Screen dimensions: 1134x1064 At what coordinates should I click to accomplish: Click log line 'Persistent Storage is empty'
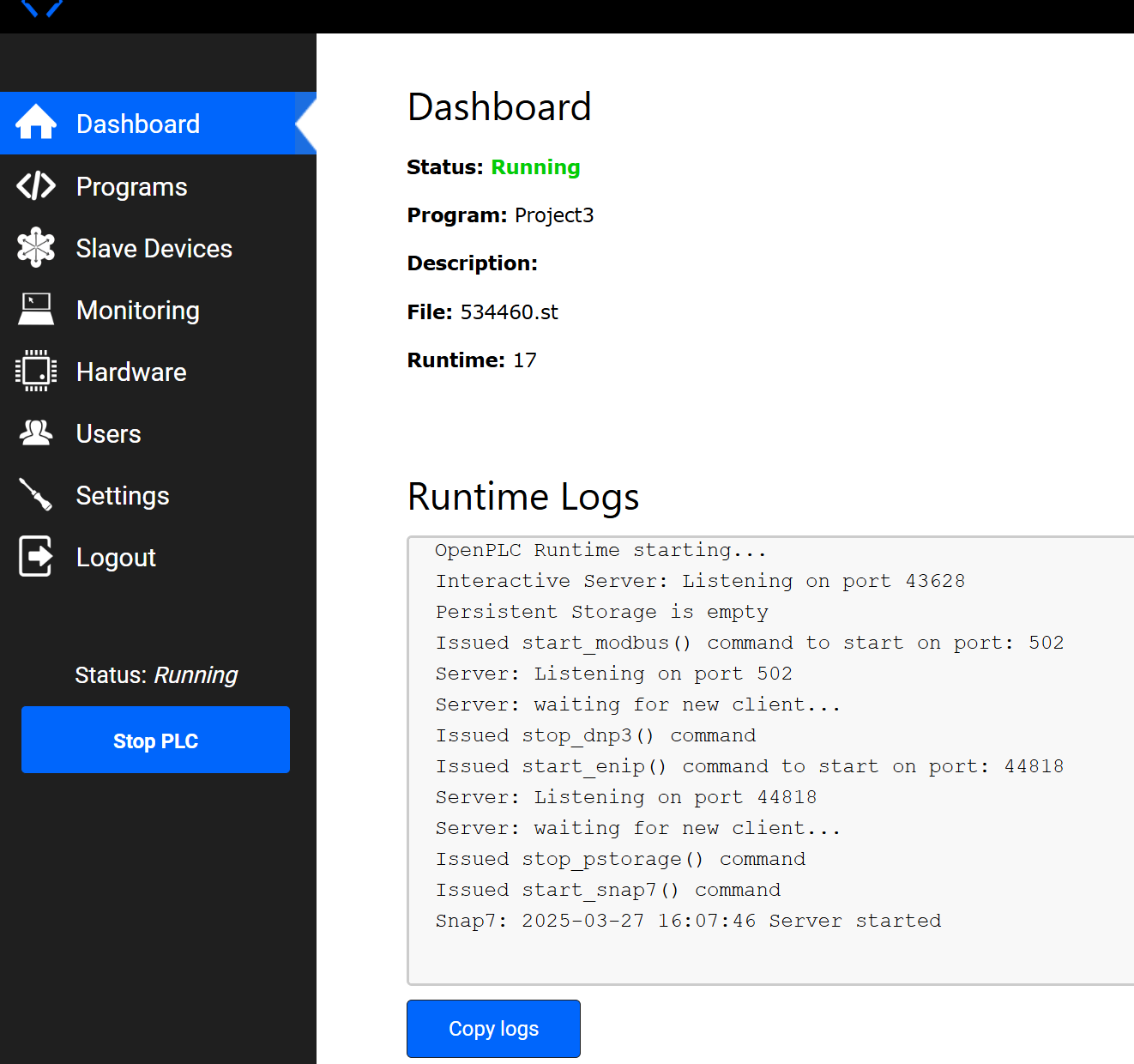(x=601, y=612)
